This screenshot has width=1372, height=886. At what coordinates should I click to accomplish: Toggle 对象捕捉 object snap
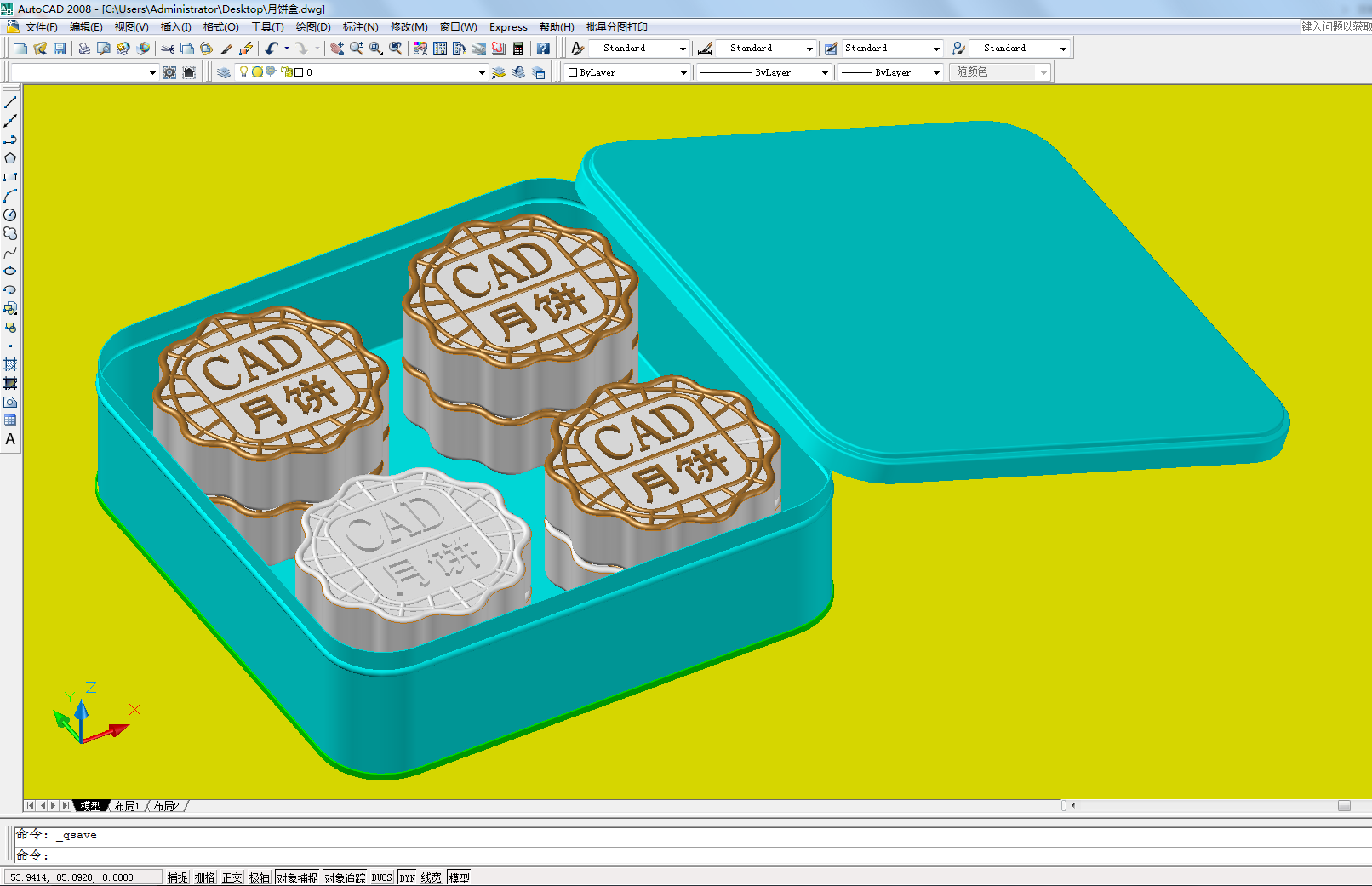[297, 877]
